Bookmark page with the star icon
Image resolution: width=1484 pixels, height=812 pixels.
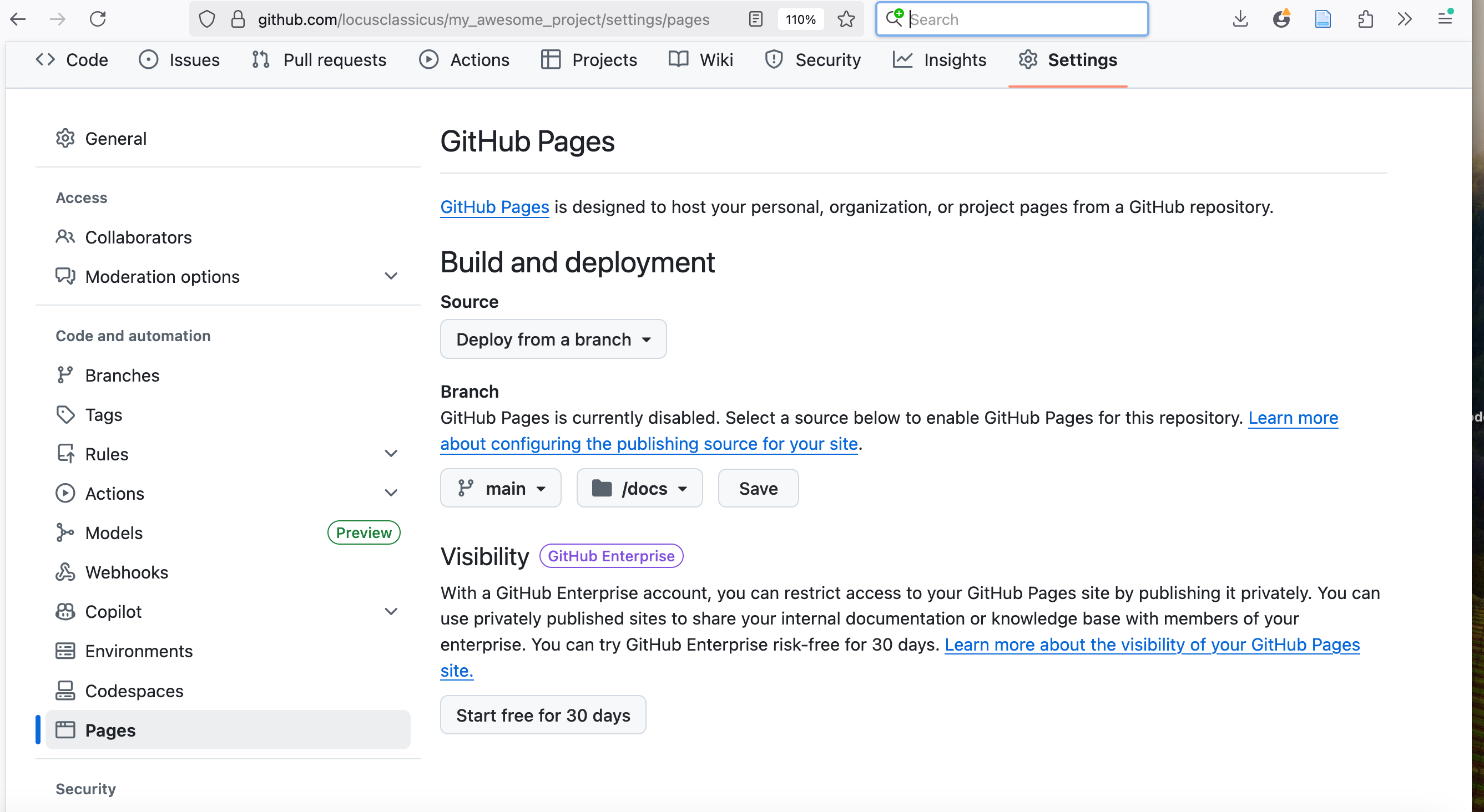846,19
